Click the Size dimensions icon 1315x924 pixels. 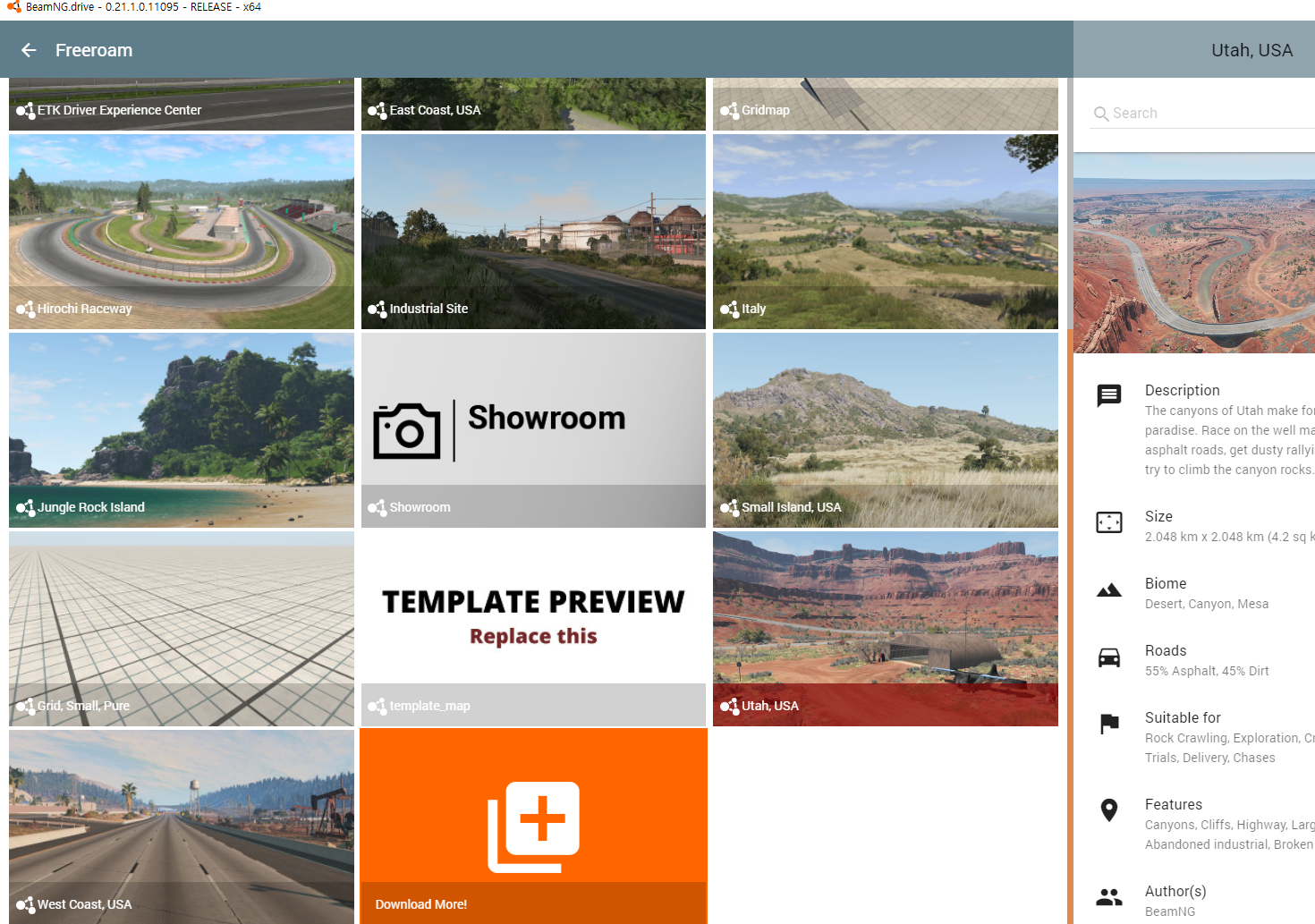click(x=1109, y=521)
